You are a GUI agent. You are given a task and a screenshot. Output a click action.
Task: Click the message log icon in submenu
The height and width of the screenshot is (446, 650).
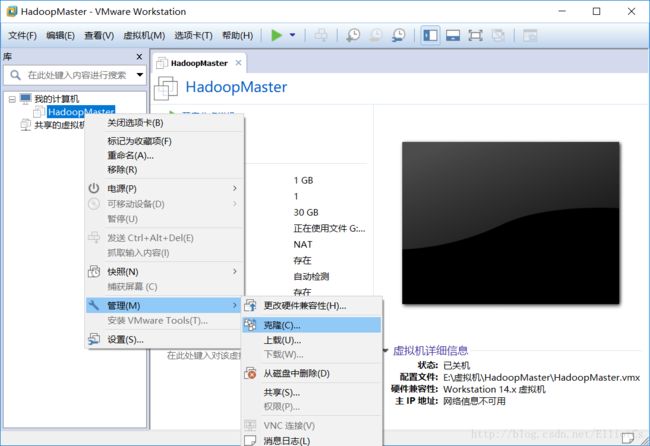pyautogui.click(x=250, y=440)
